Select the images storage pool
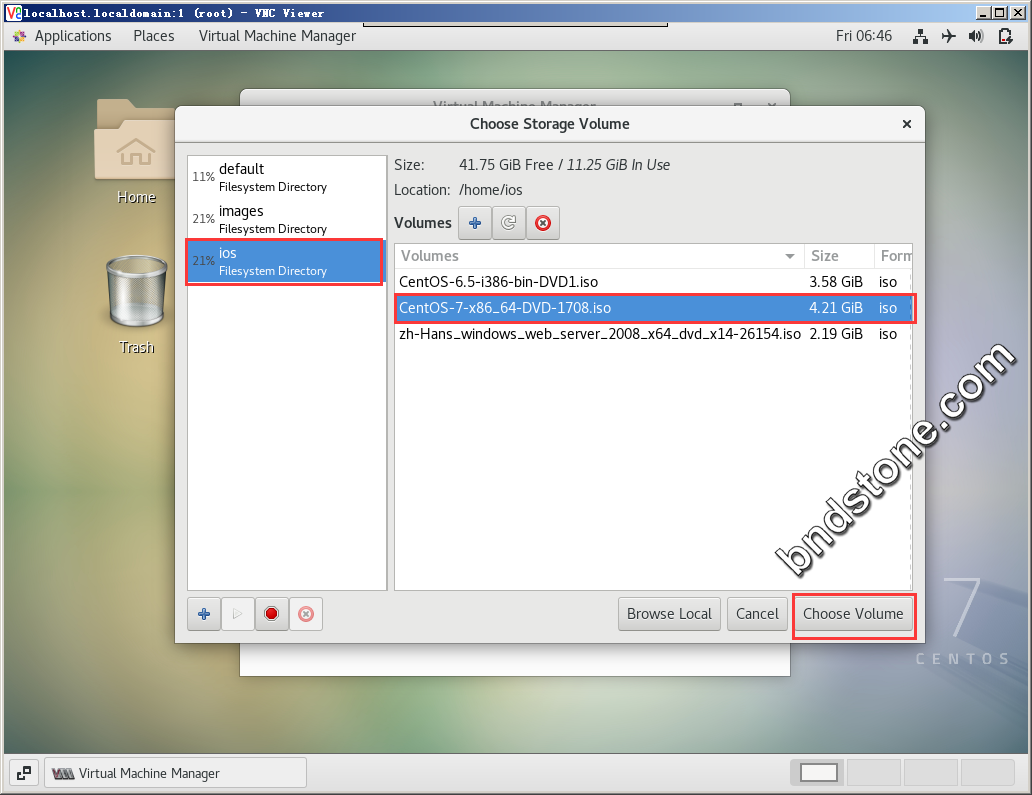The width and height of the screenshot is (1032, 795). point(286,219)
